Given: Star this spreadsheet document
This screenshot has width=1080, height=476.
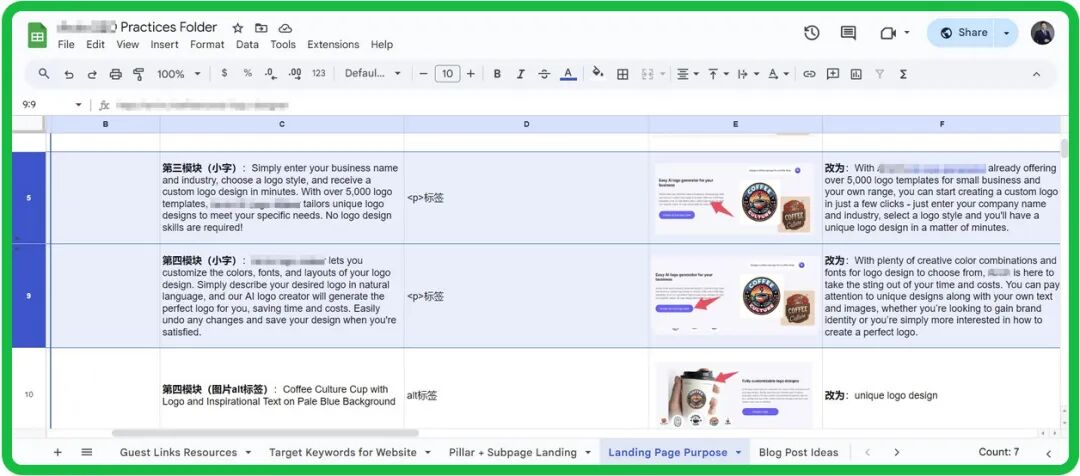Looking at the screenshot, I should pyautogui.click(x=237, y=28).
